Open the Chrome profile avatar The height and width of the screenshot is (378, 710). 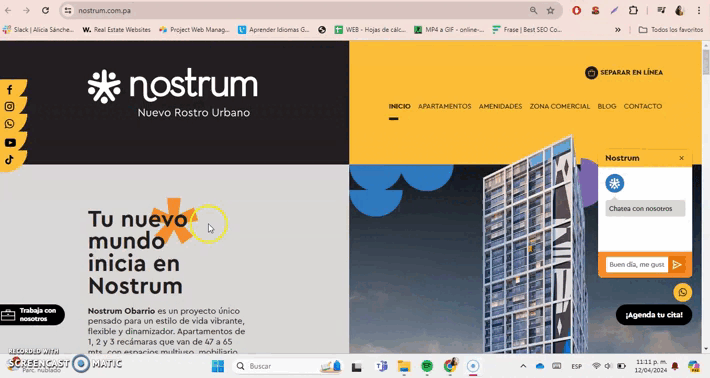click(679, 10)
